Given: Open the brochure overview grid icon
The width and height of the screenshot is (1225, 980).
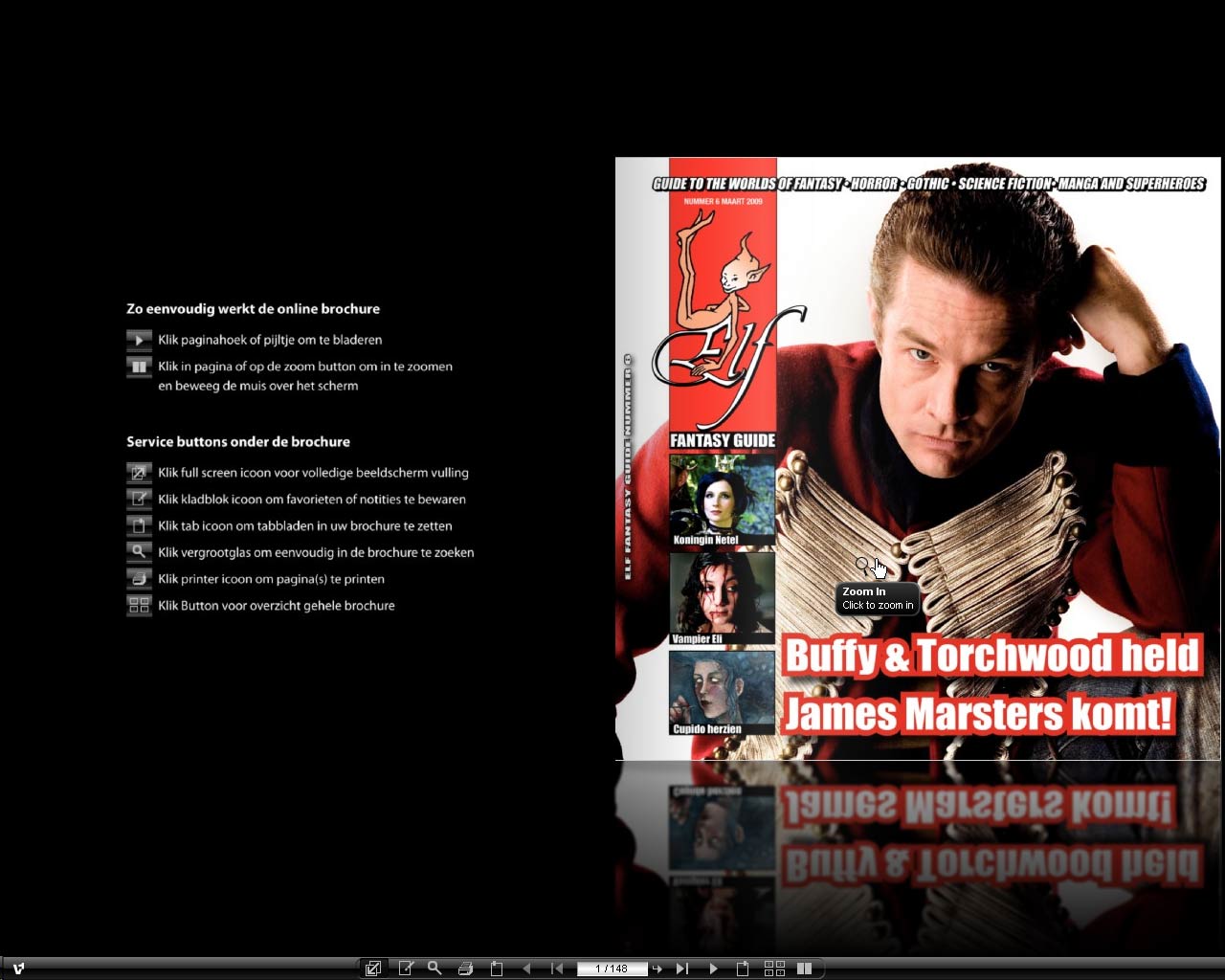Looking at the screenshot, I should [x=774, y=969].
